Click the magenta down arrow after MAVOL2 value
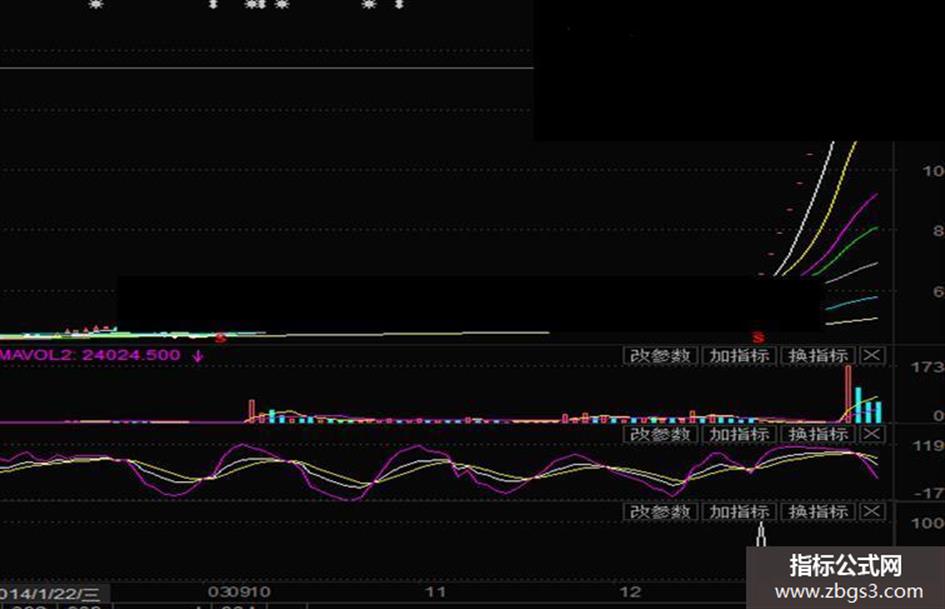Screen dimensions: 945x609 [x=198, y=356]
